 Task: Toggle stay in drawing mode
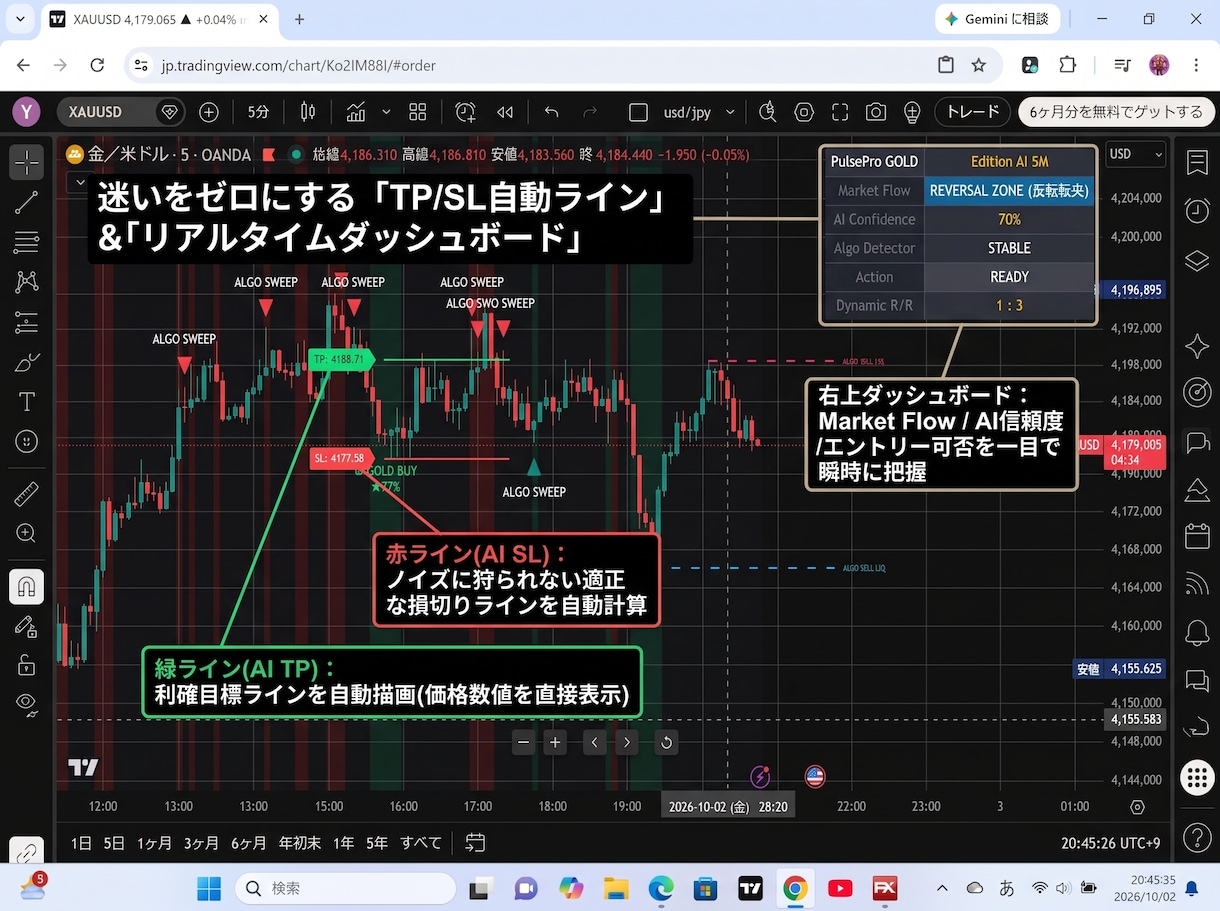[27, 626]
